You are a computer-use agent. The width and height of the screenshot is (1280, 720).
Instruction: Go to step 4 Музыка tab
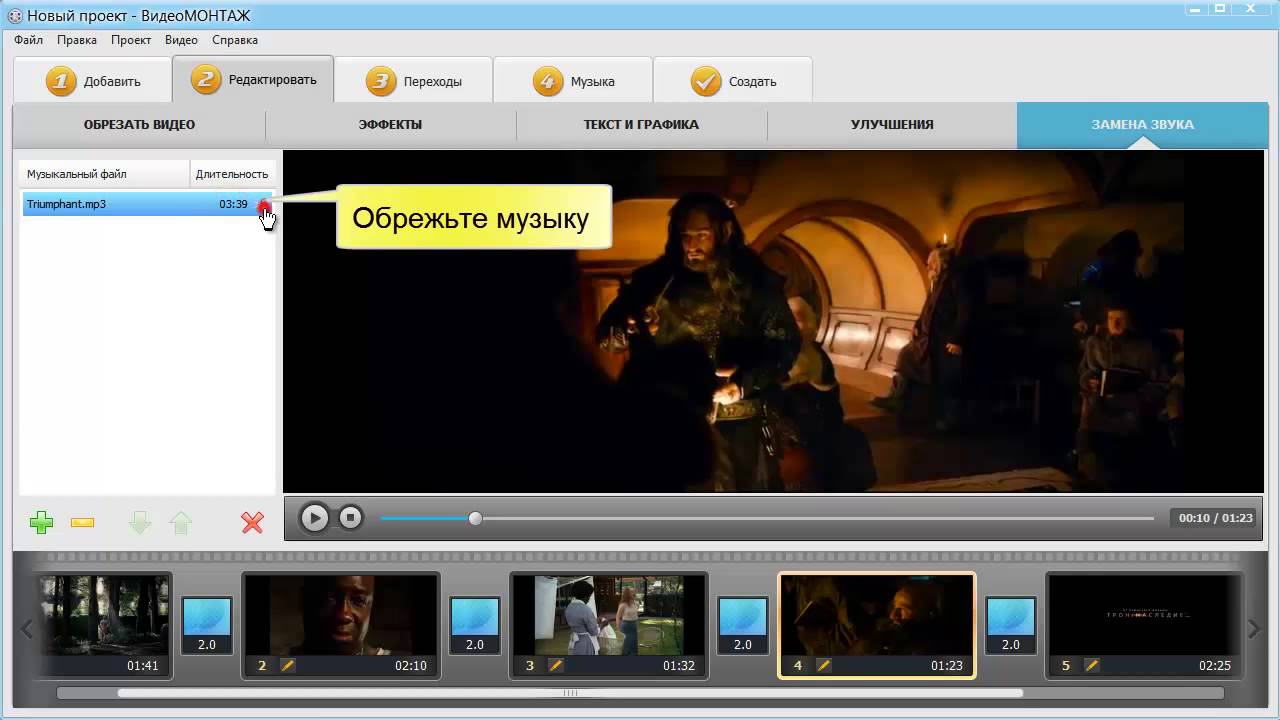pos(573,81)
